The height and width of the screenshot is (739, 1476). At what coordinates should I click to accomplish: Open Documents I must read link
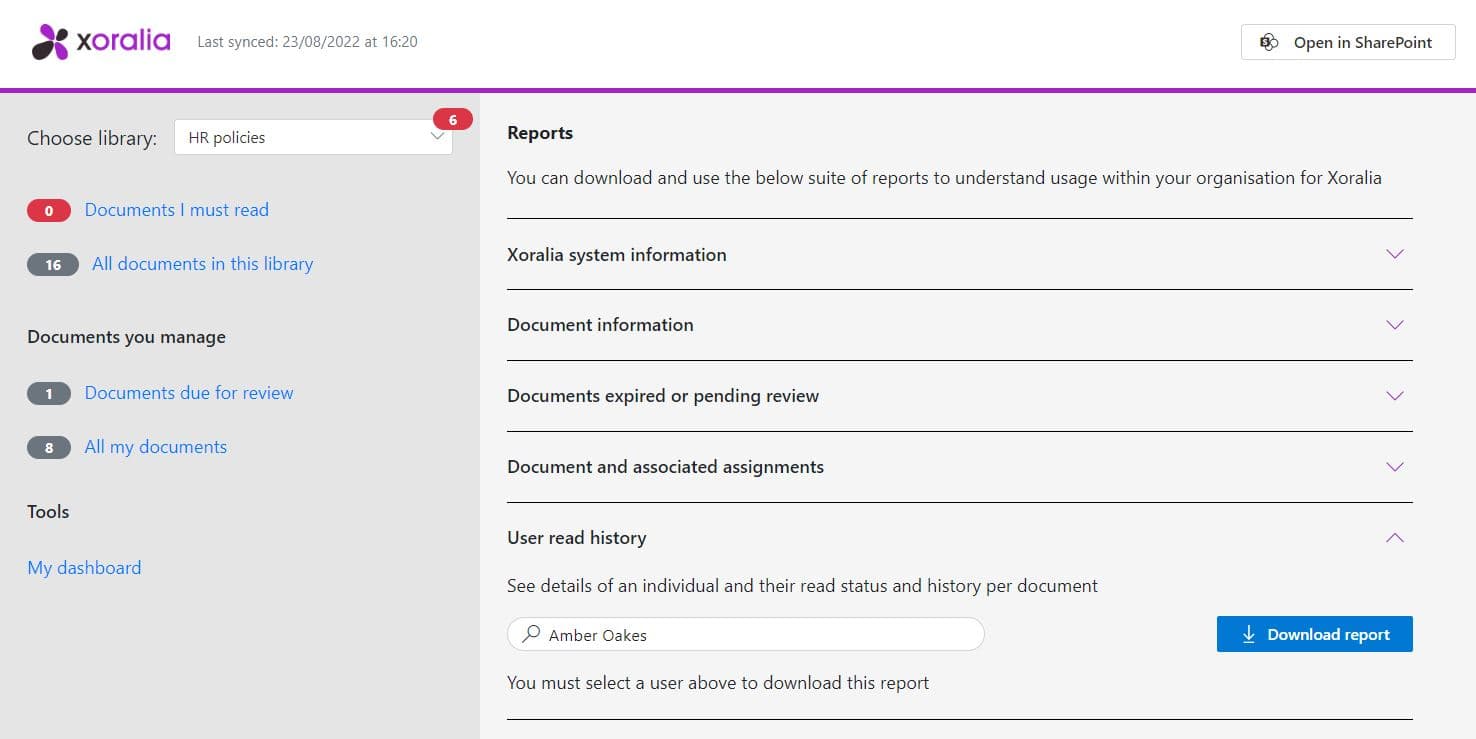176,210
